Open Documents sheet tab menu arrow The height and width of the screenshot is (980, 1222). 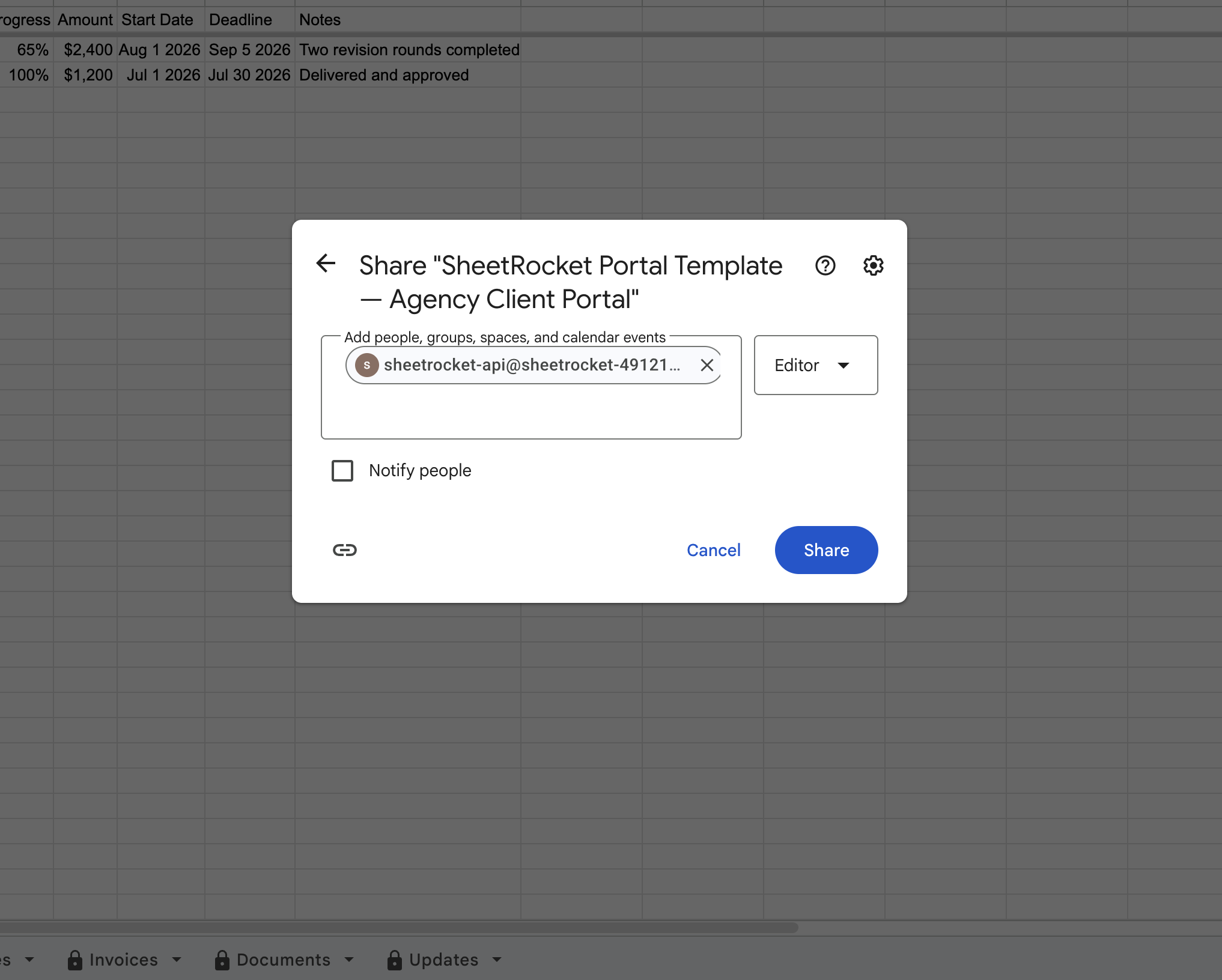click(349, 960)
